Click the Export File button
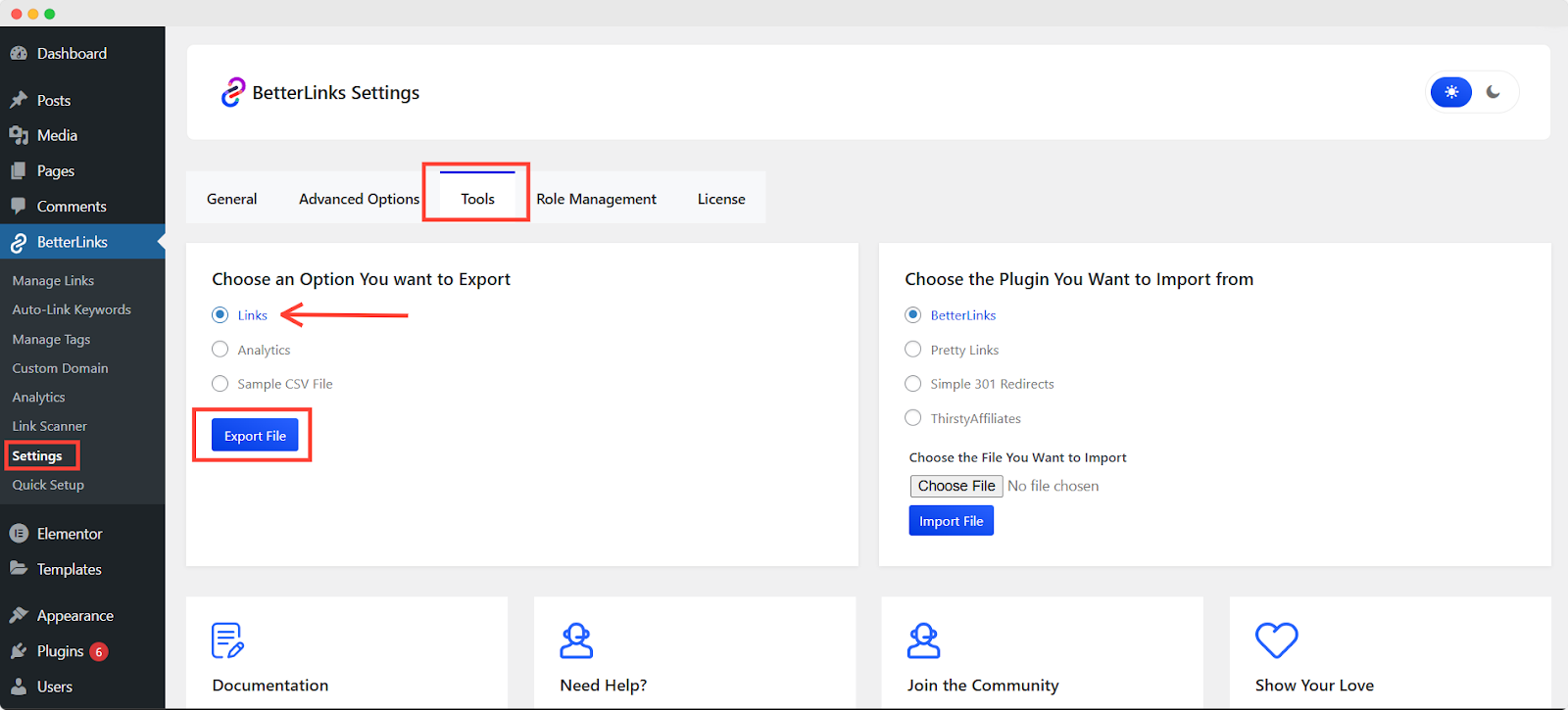1568x710 pixels. tap(255, 436)
